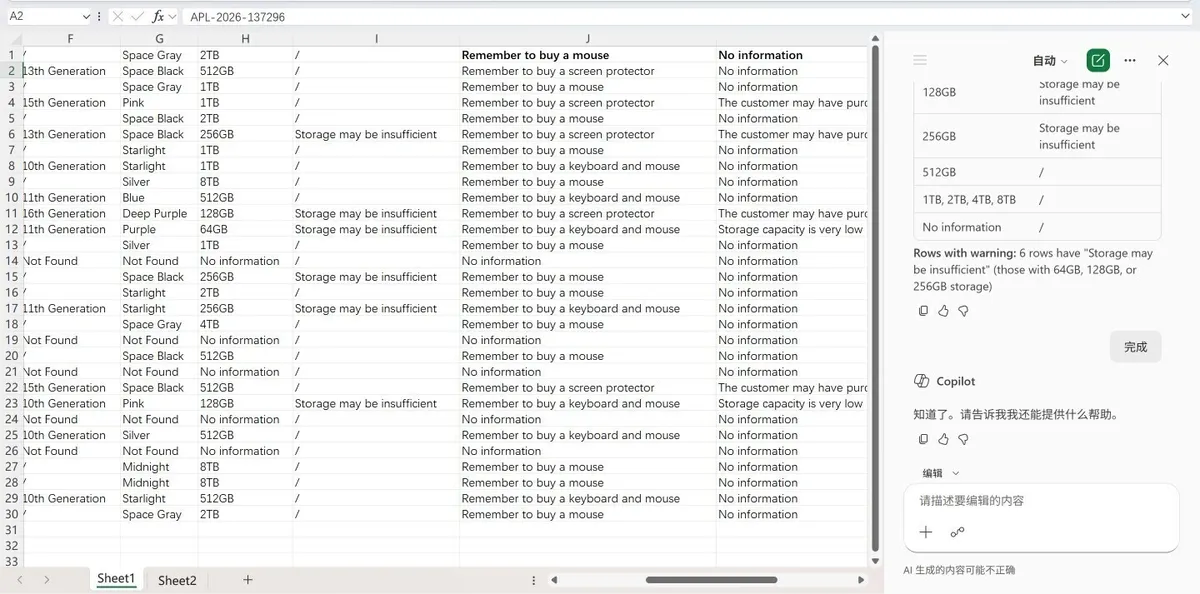Expand the Name Box dropdown arrow
Screen dimensions: 1200x594
pyautogui.click(x=84, y=17)
